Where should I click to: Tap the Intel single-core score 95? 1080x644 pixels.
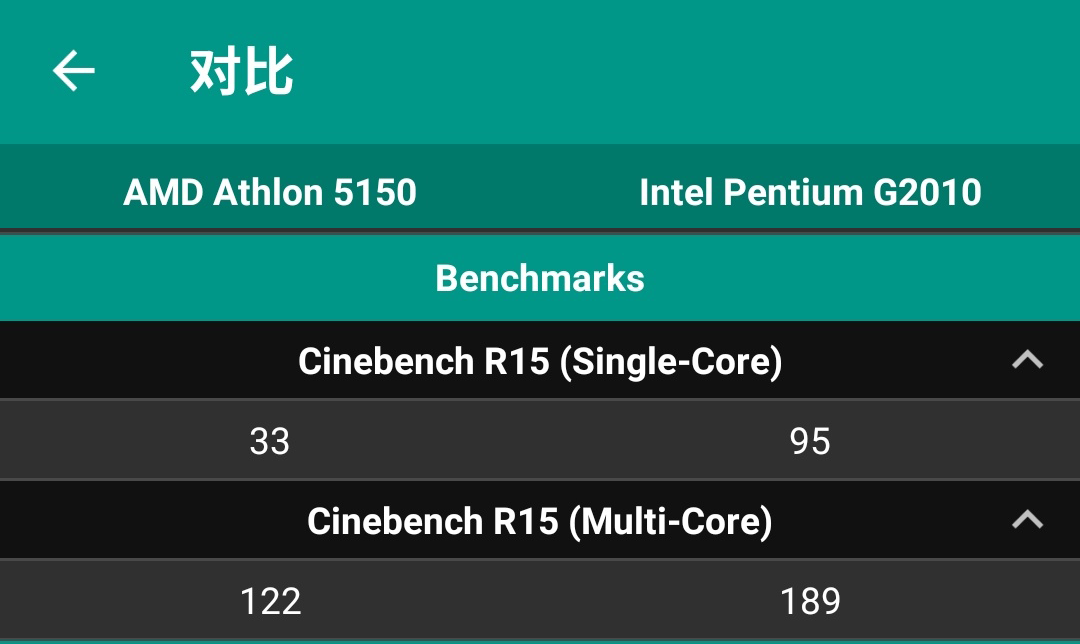click(x=810, y=441)
